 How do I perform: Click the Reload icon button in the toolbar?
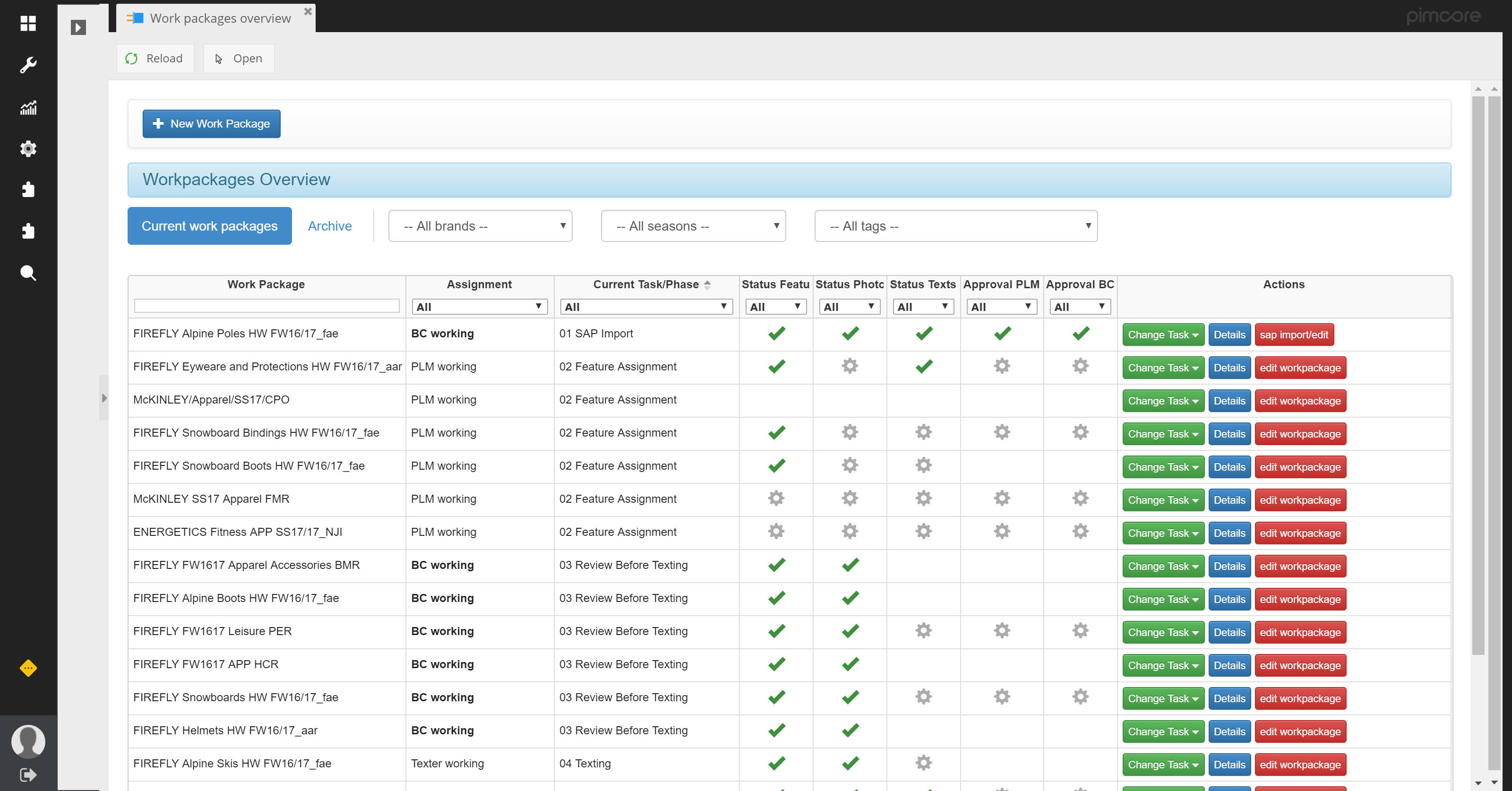(x=132, y=58)
